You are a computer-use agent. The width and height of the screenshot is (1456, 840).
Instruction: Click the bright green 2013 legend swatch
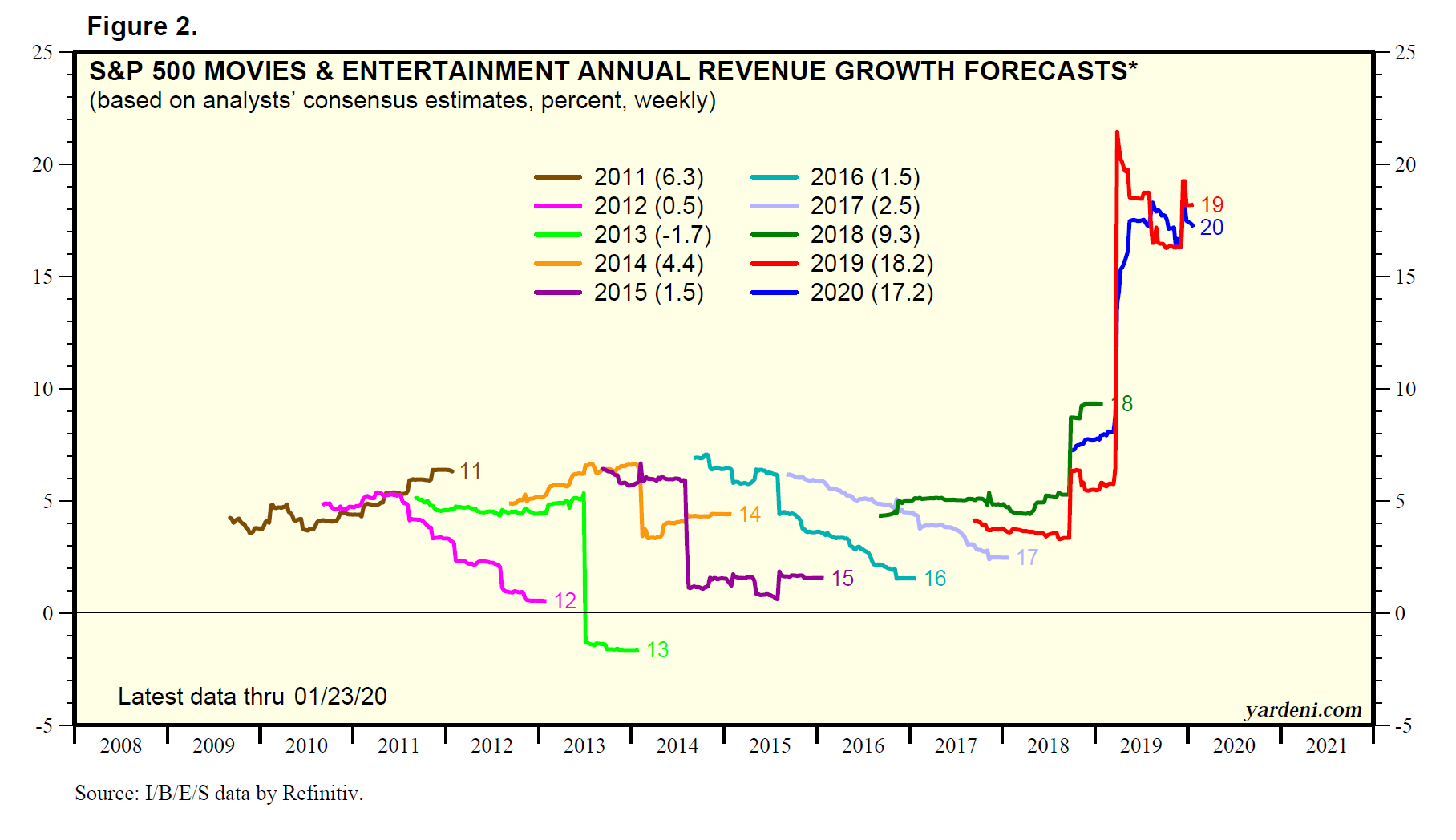(558, 235)
